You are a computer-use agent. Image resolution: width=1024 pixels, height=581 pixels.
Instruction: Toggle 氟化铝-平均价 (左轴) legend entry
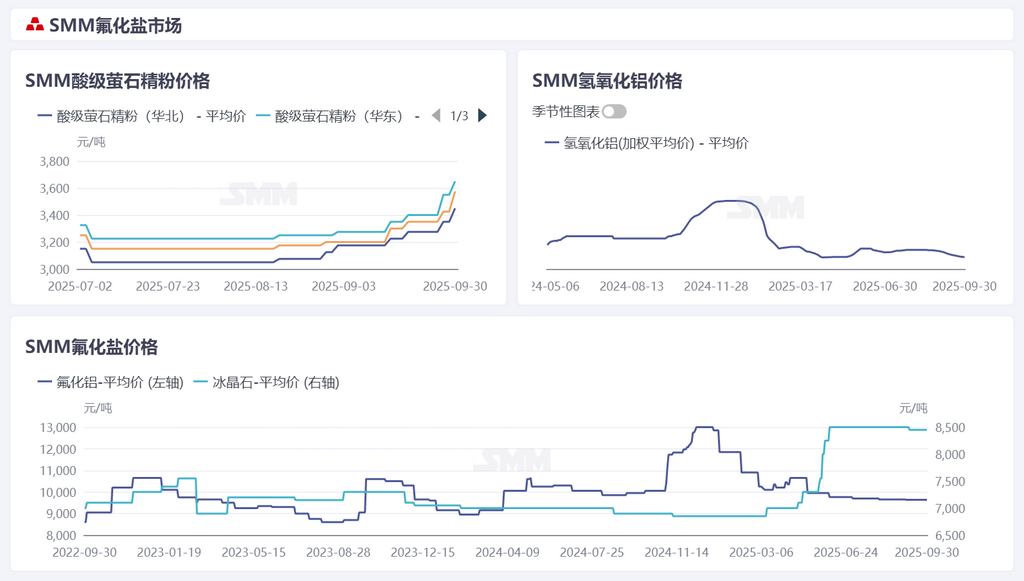pos(110,382)
